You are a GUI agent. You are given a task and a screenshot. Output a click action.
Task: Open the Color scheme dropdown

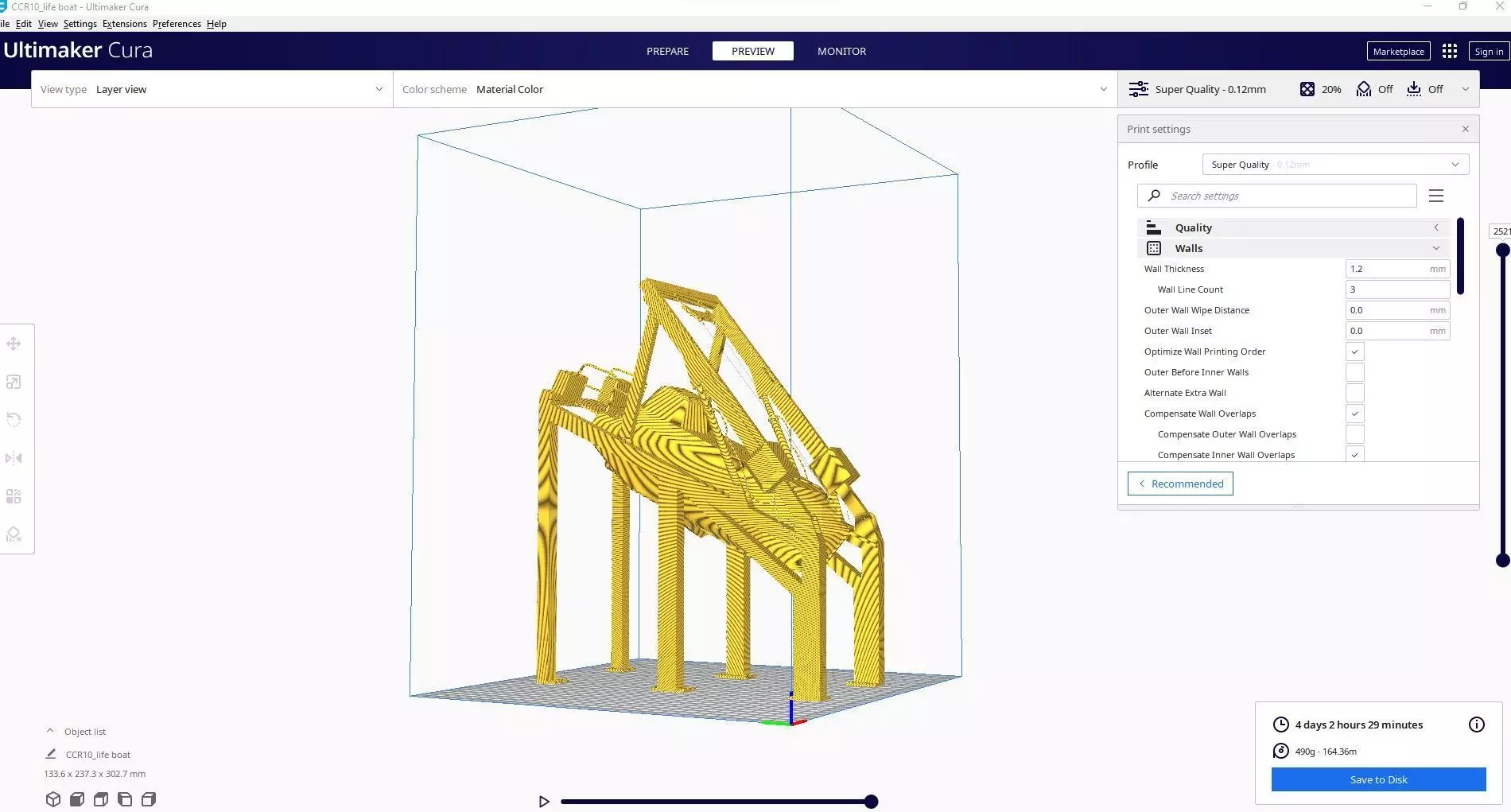[x=755, y=89]
